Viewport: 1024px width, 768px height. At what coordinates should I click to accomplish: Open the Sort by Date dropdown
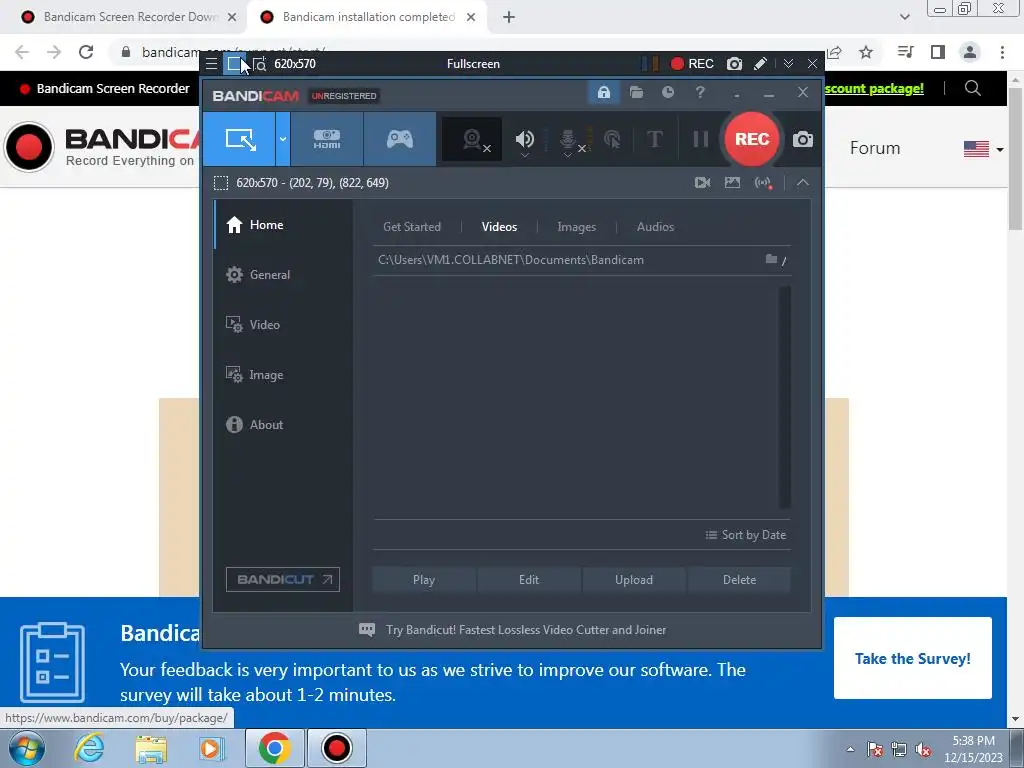[x=746, y=535]
